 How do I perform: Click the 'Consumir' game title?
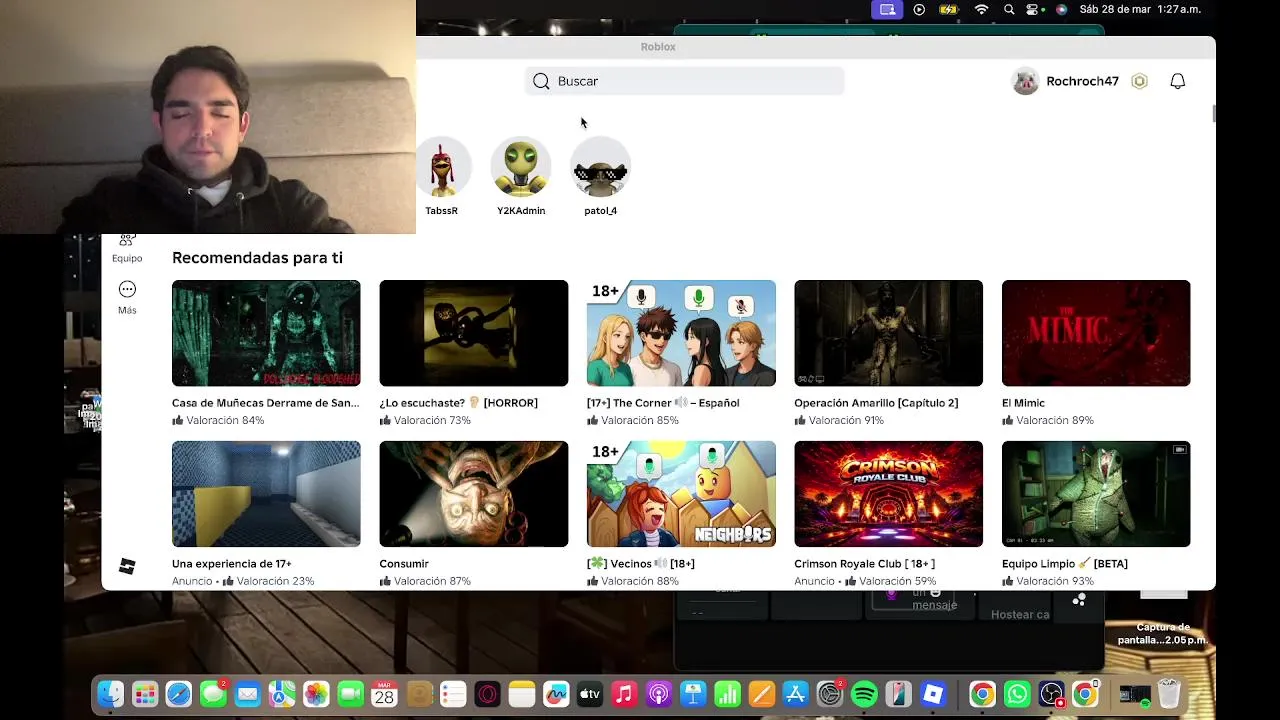[404, 564]
